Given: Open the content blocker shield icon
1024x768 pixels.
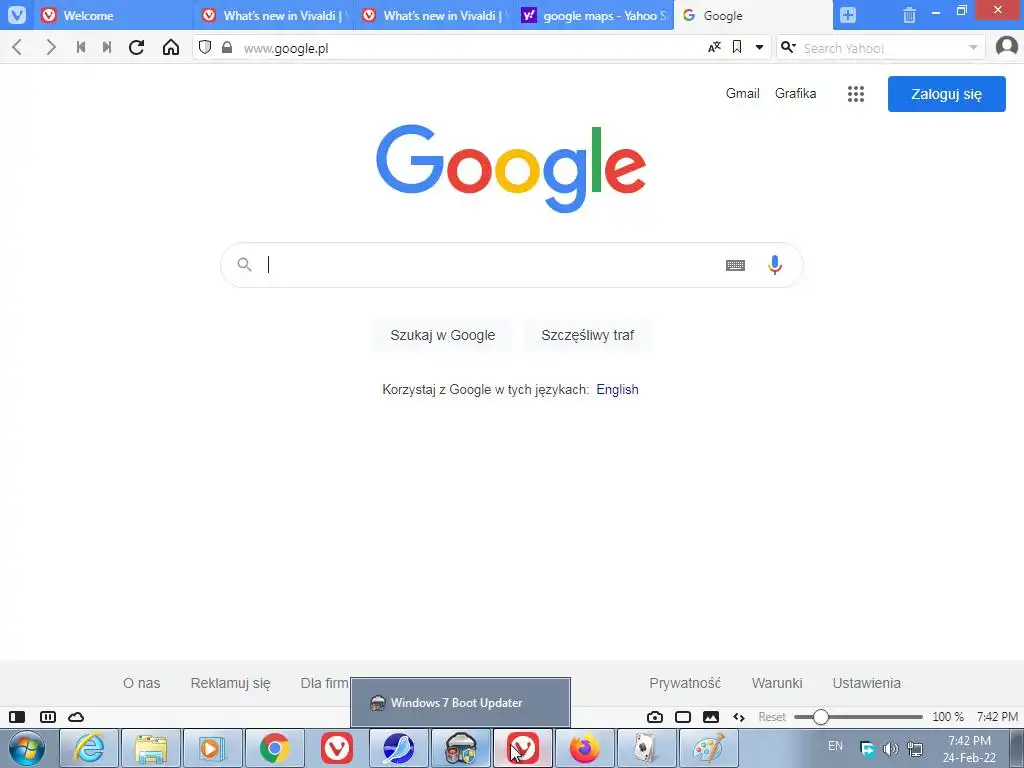Looking at the screenshot, I should (205, 47).
